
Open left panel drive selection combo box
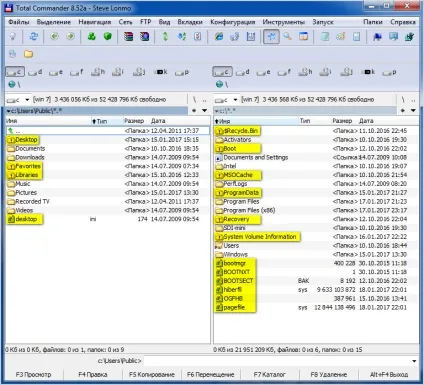click(x=18, y=99)
